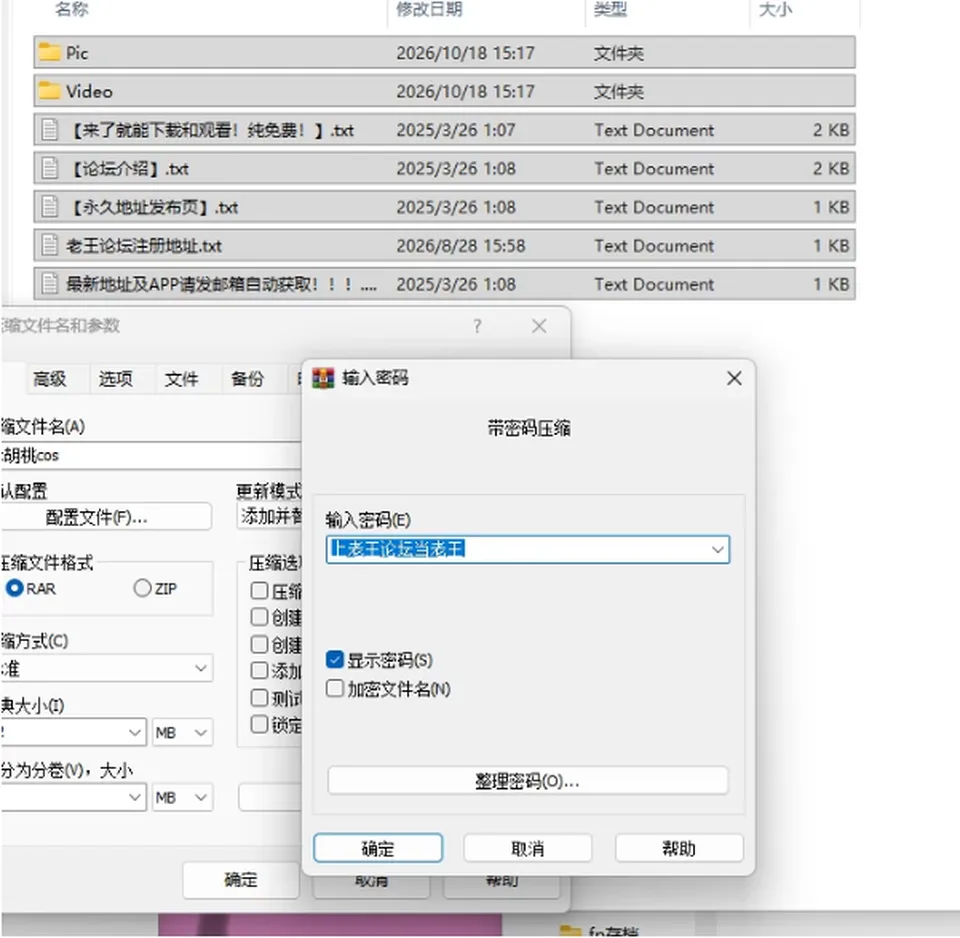960x938 pixels.
Task: Confirm password with 确定 in 输入密码 dialog
Action: pyautogui.click(x=378, y=849)
